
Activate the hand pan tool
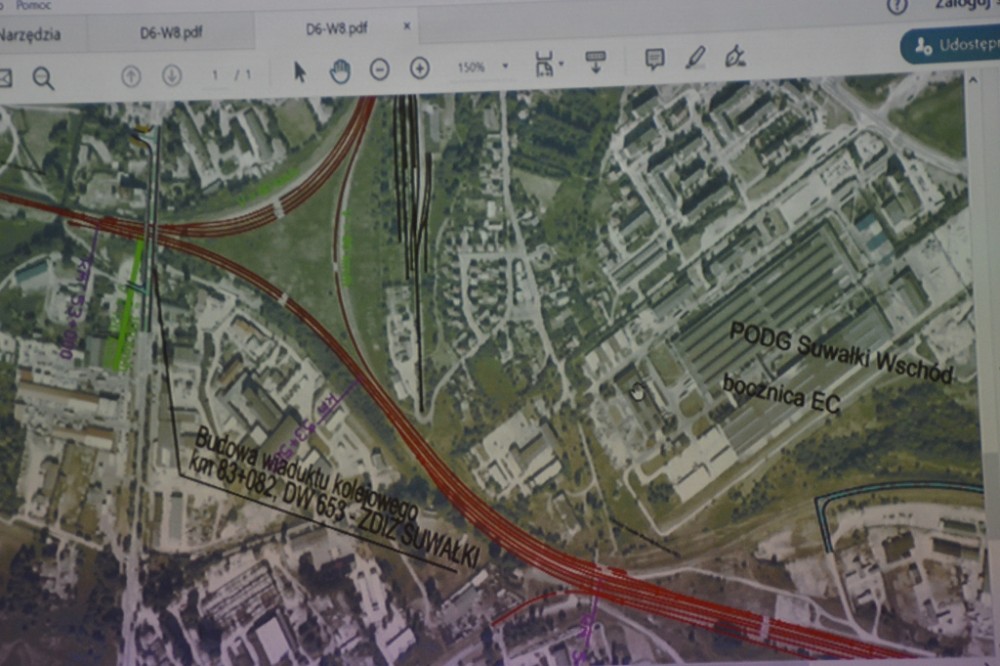tap(340, 70)
